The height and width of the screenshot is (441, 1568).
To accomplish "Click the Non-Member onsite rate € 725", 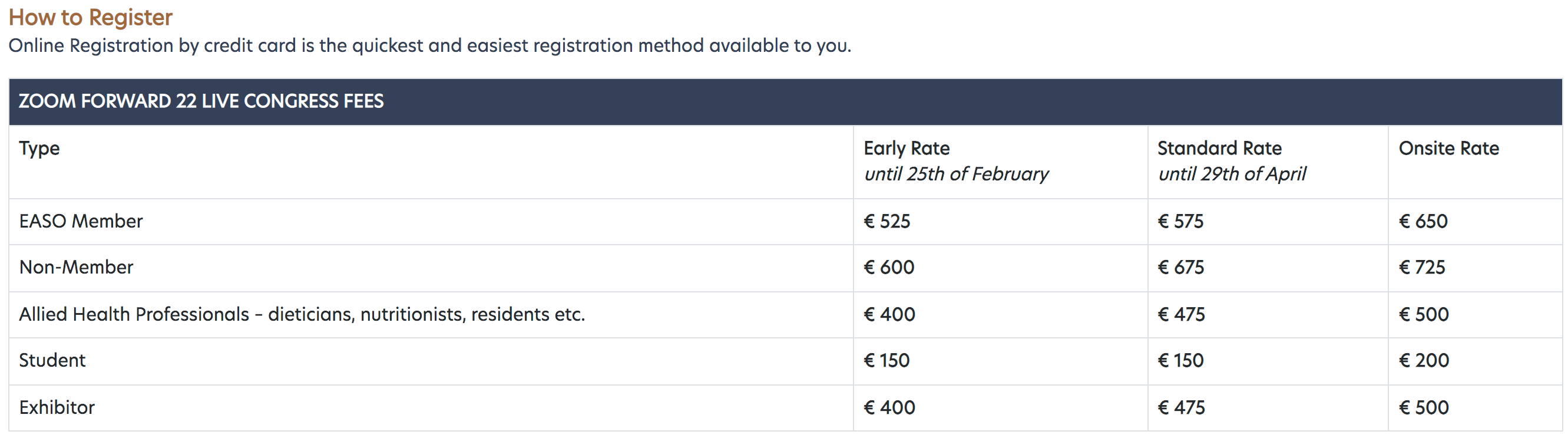I will (x=1422, y=268).
